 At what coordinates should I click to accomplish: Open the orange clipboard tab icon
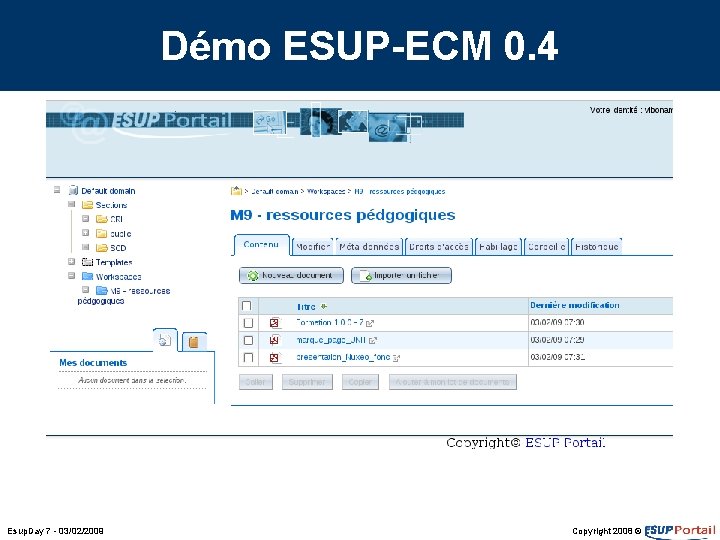pos(194,342)
